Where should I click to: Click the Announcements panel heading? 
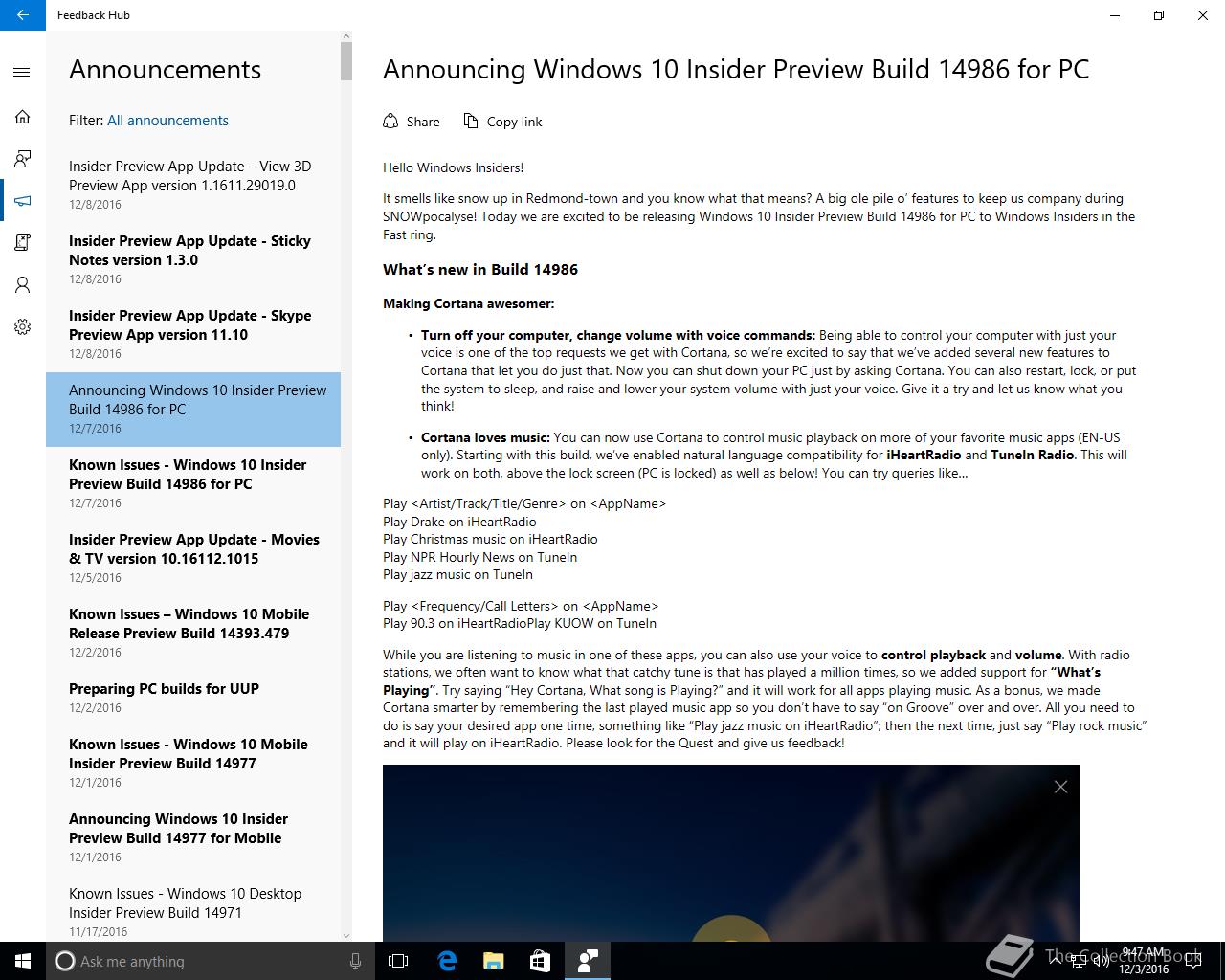click(x=165, y=69)
